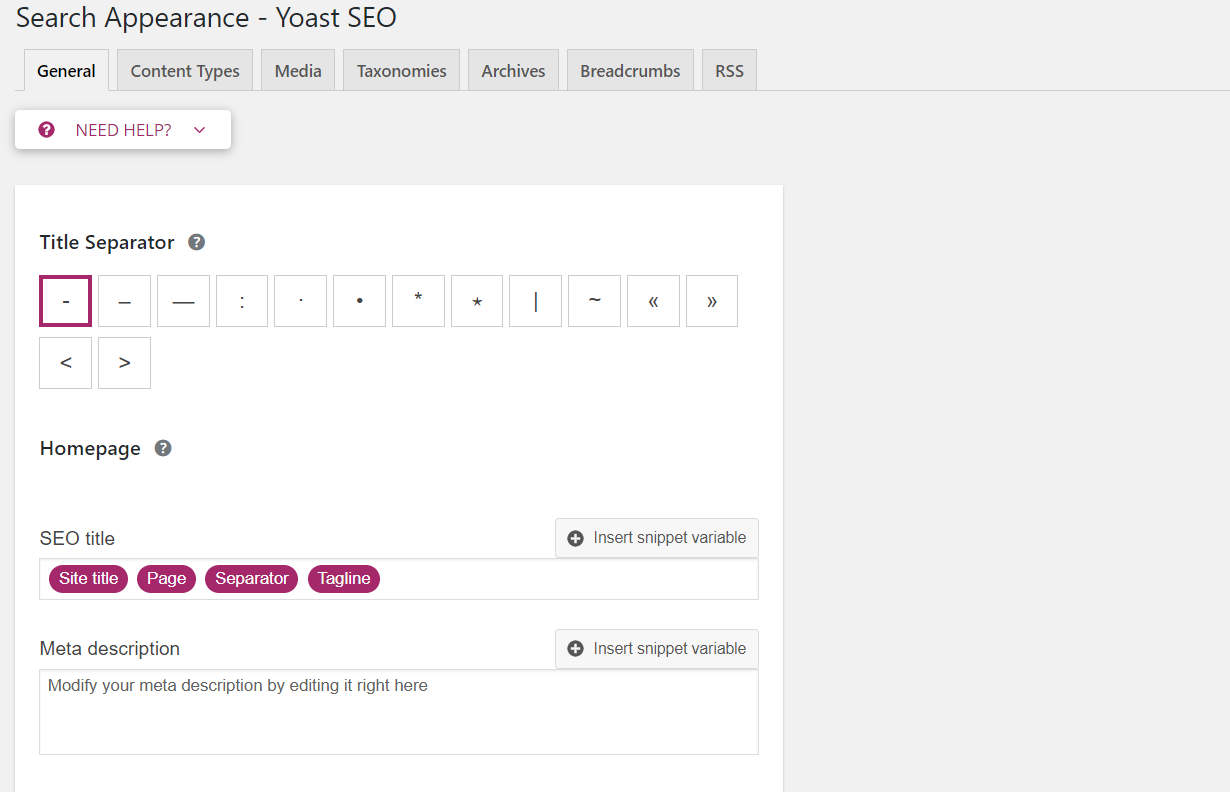Click the Title Separator help question icon
The image size is (1230, 792).
tap(197, 242)
